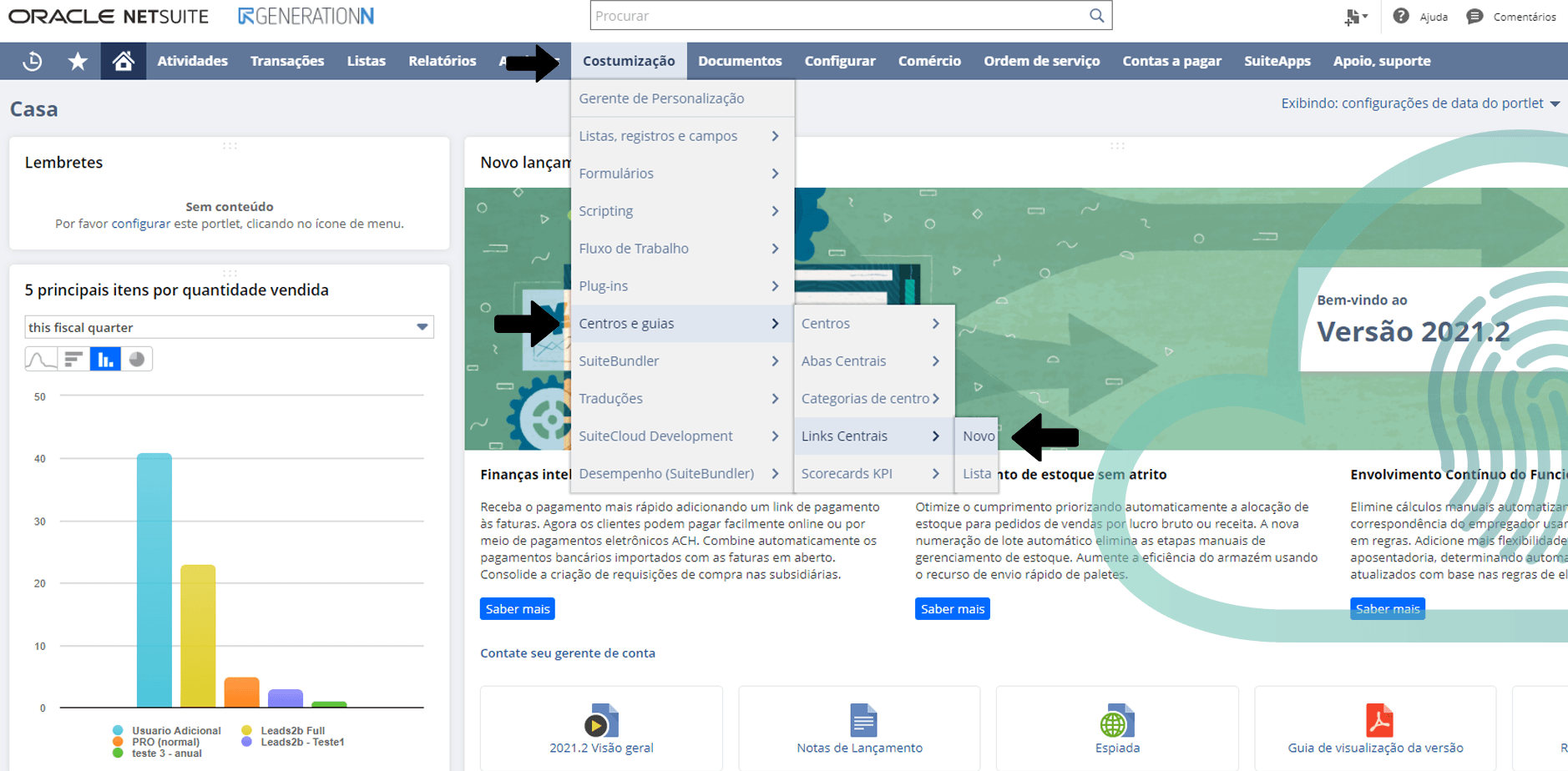Click Saber mais under Finanças section
The image size is (1568, 771).
tap(517, 608)
